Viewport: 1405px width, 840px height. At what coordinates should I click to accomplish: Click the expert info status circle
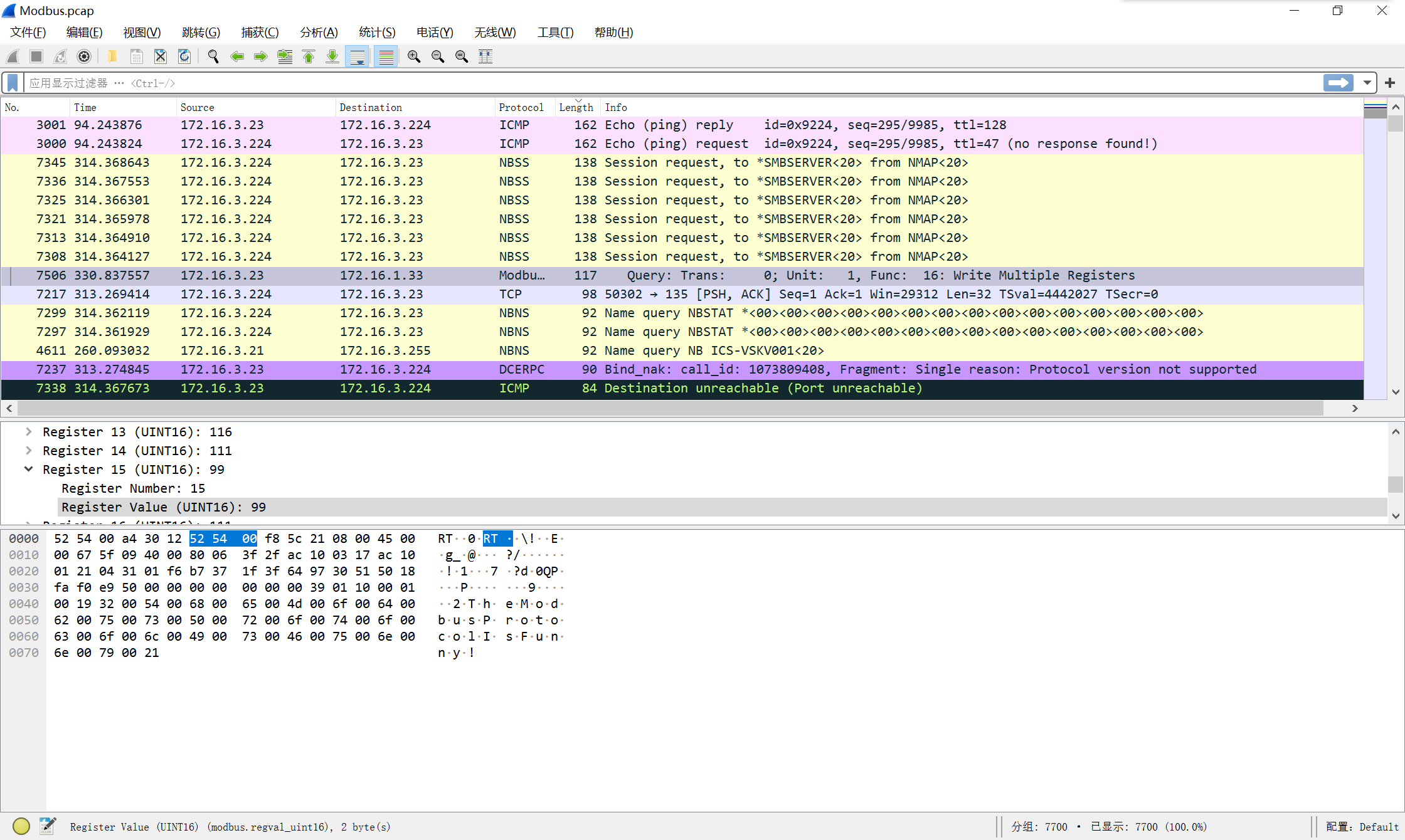click(21, 826)
